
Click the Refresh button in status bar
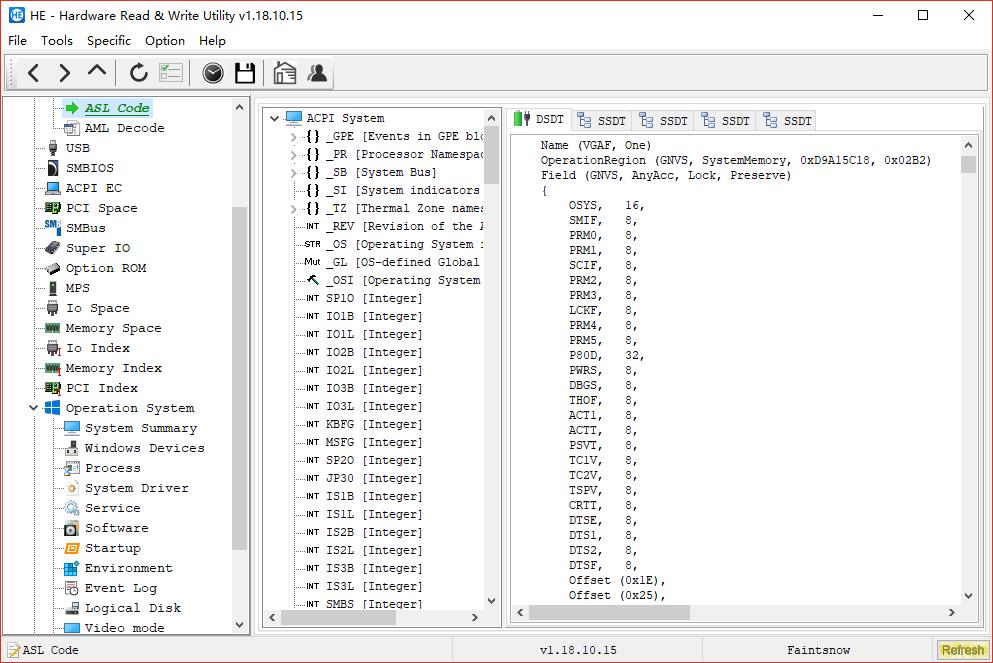pos(963,650)
